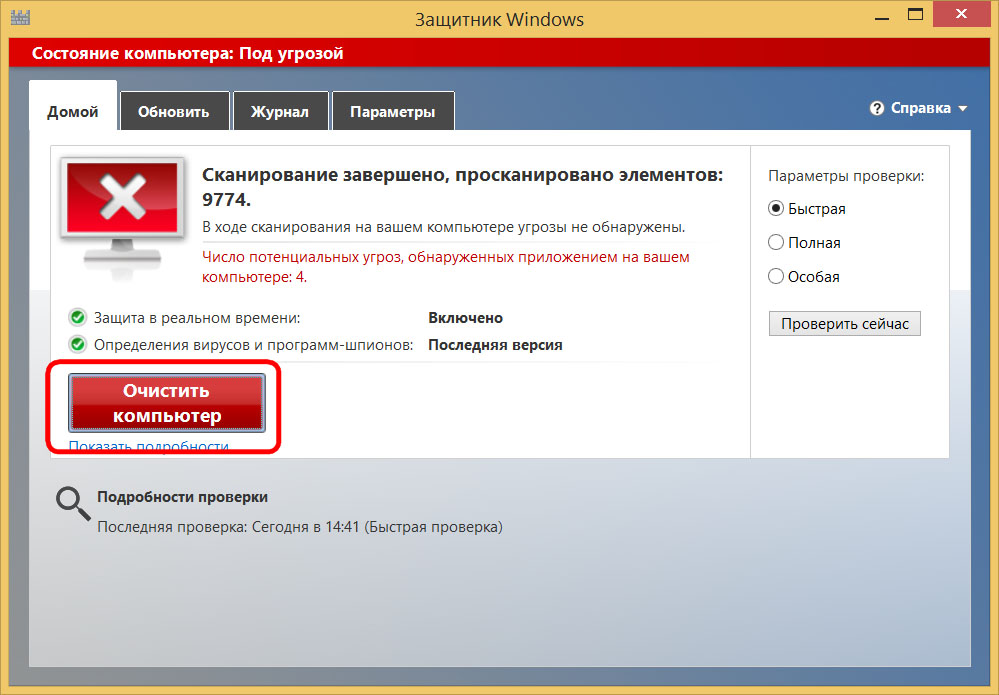Open the Справка help menu

pos(919,108)
